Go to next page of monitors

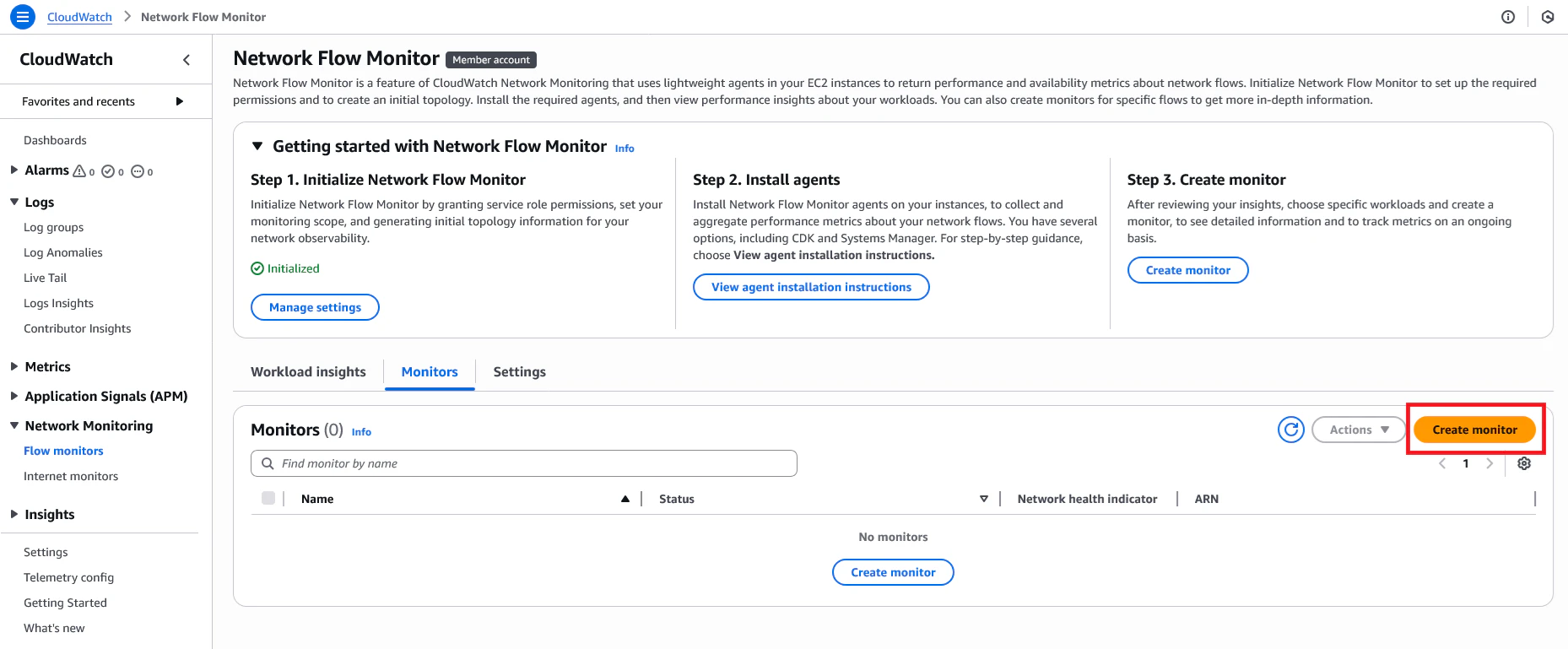pos(1490,463)
